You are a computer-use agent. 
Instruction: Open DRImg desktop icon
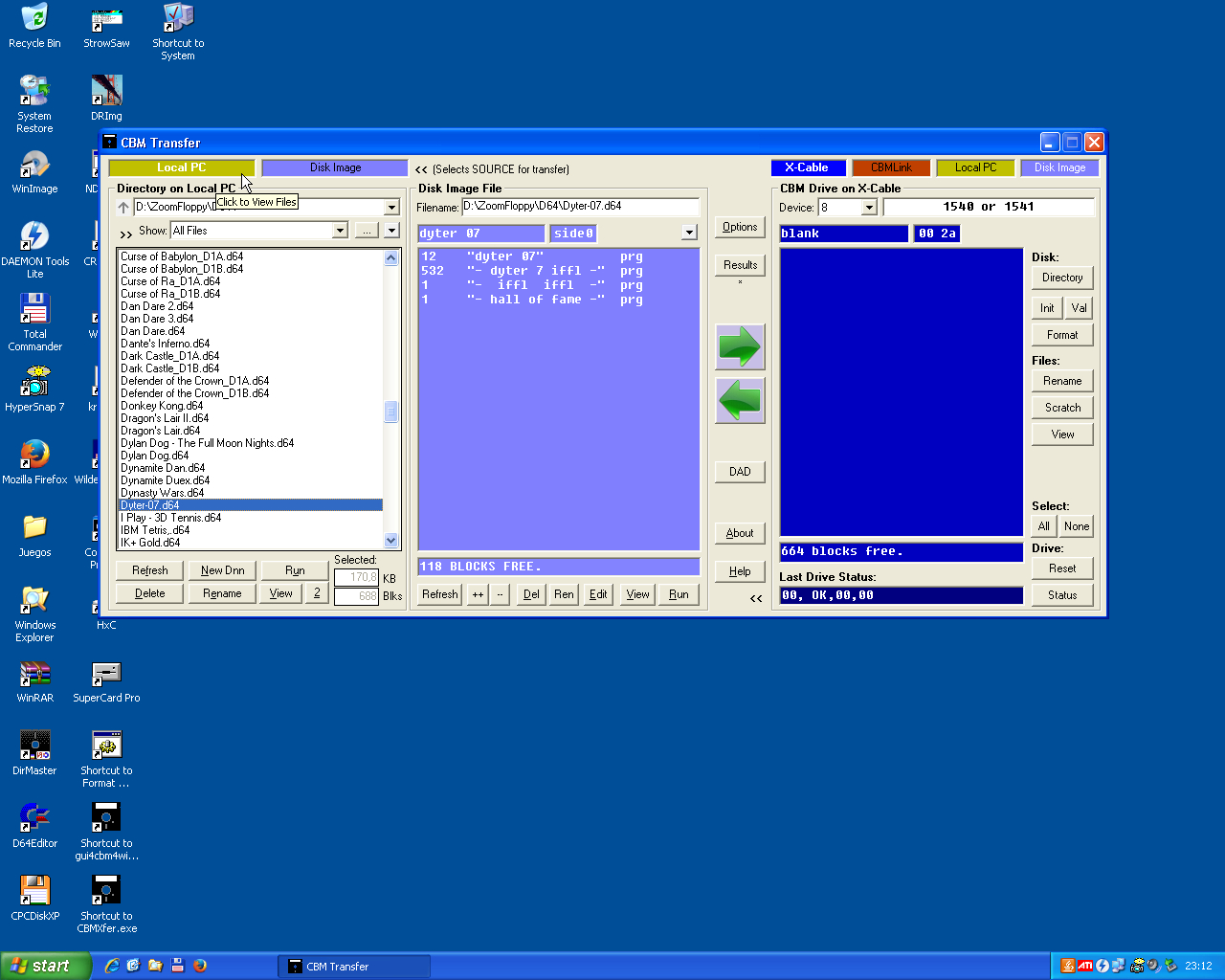tap(106, 99)
